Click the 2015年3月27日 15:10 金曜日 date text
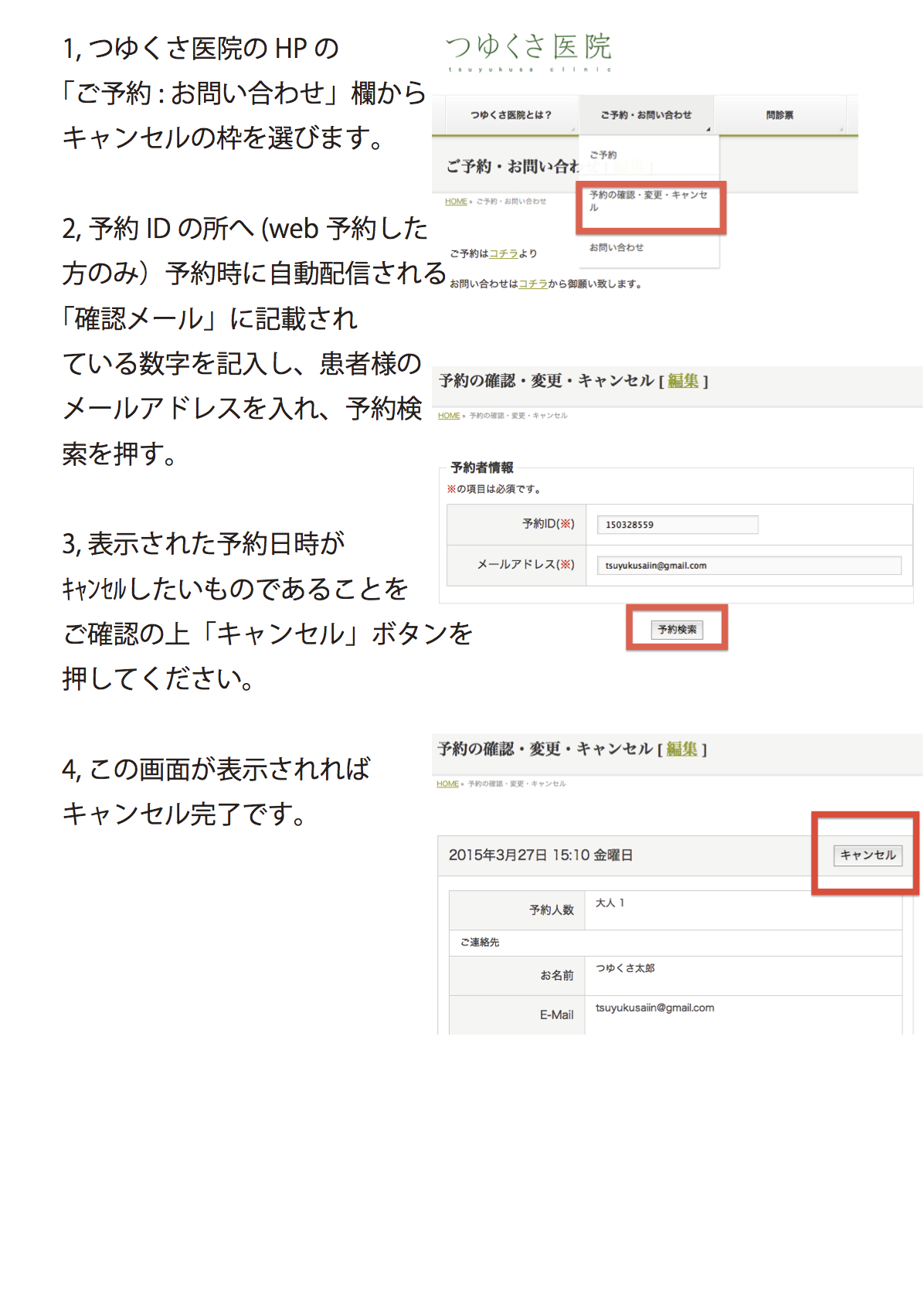Viewport: 924px width, 1302px height. click(541, 855)
